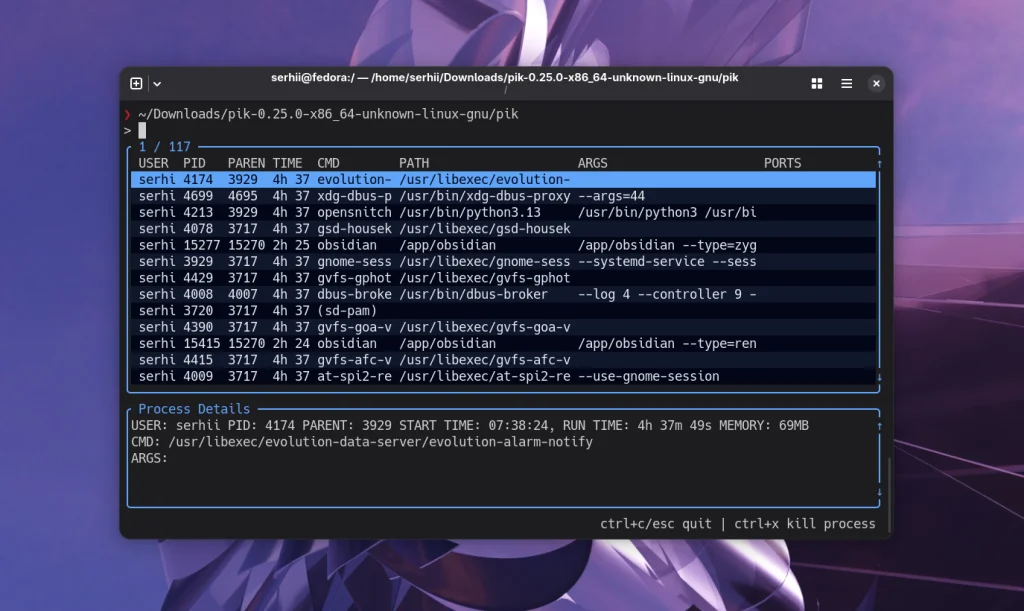The image size is (1024, 611).
Task: Select the at-spi2-registryd process row
Action: (400, 376)
